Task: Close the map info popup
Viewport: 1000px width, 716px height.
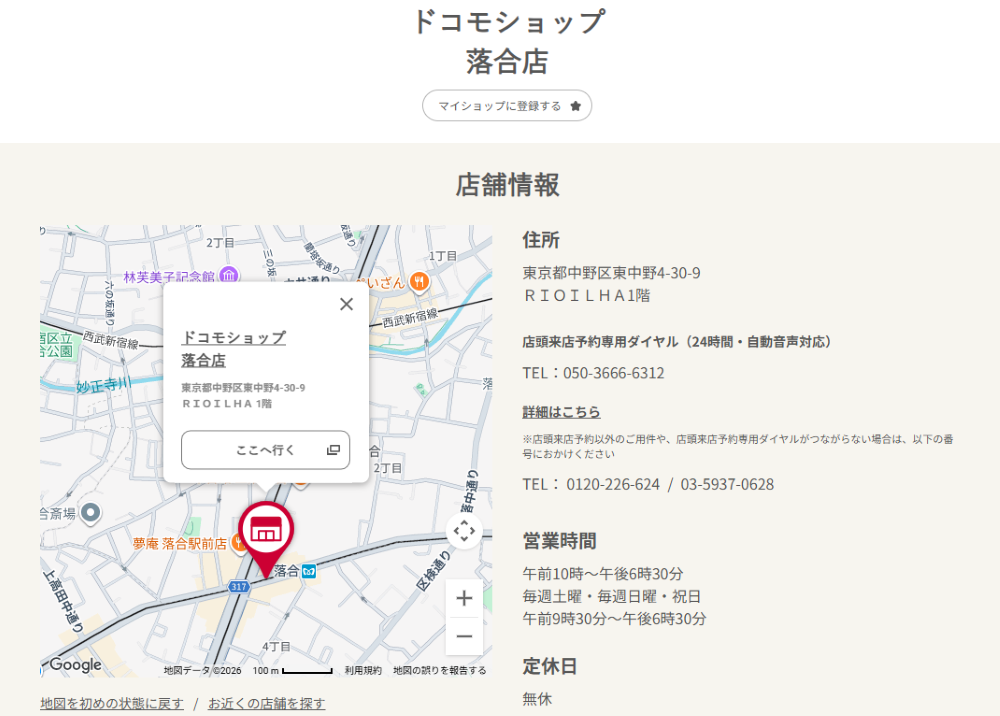Action: [346, 304]
